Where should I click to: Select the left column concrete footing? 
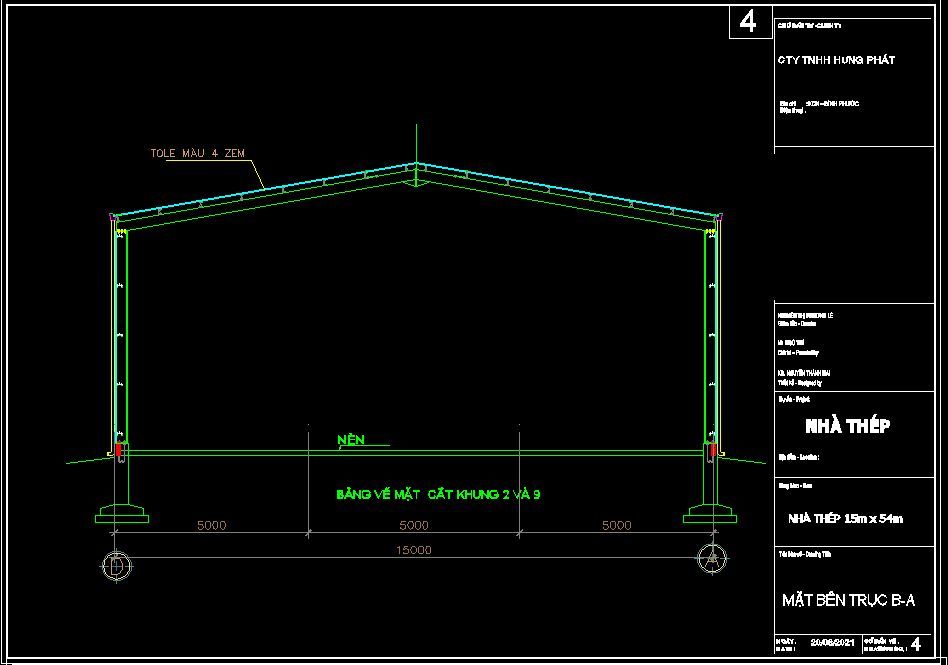(x=120, y=516)
